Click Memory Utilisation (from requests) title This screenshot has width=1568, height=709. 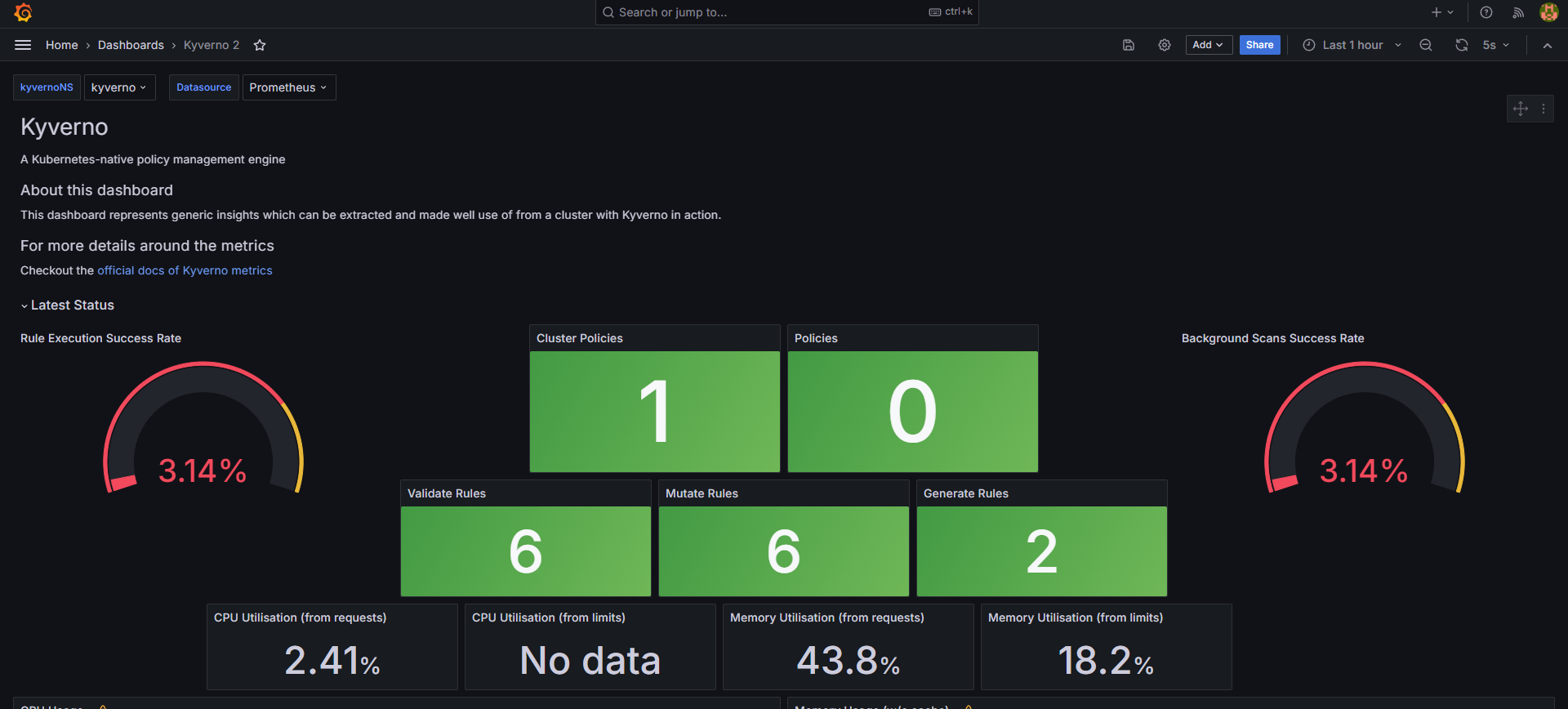(x=827, y=618)
